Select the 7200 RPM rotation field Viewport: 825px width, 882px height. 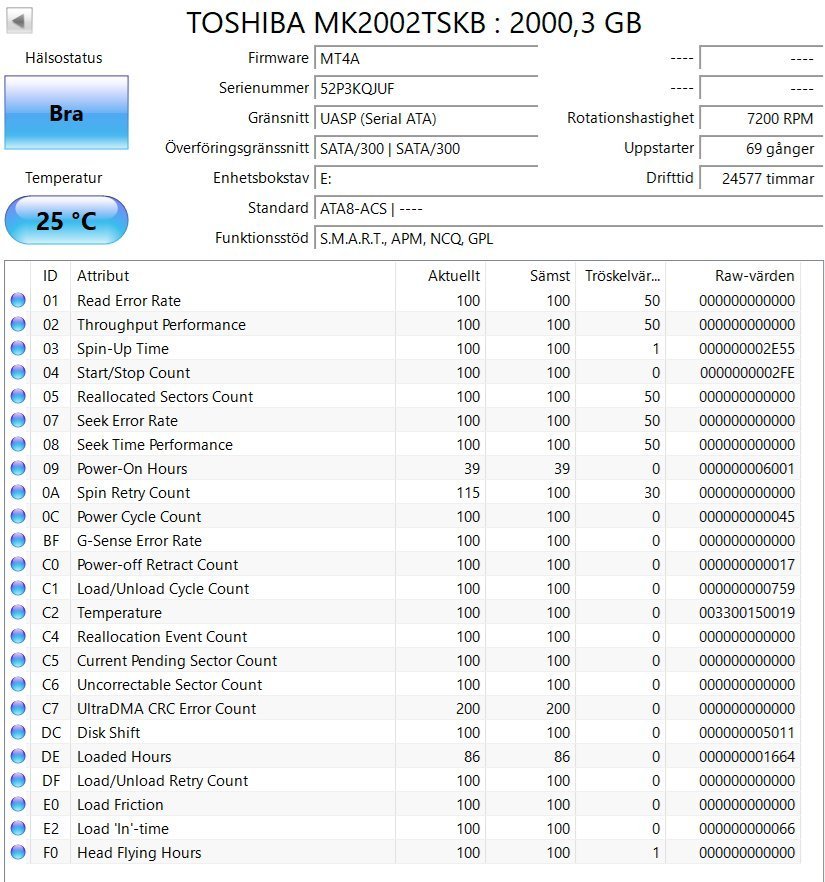point(761,118)
